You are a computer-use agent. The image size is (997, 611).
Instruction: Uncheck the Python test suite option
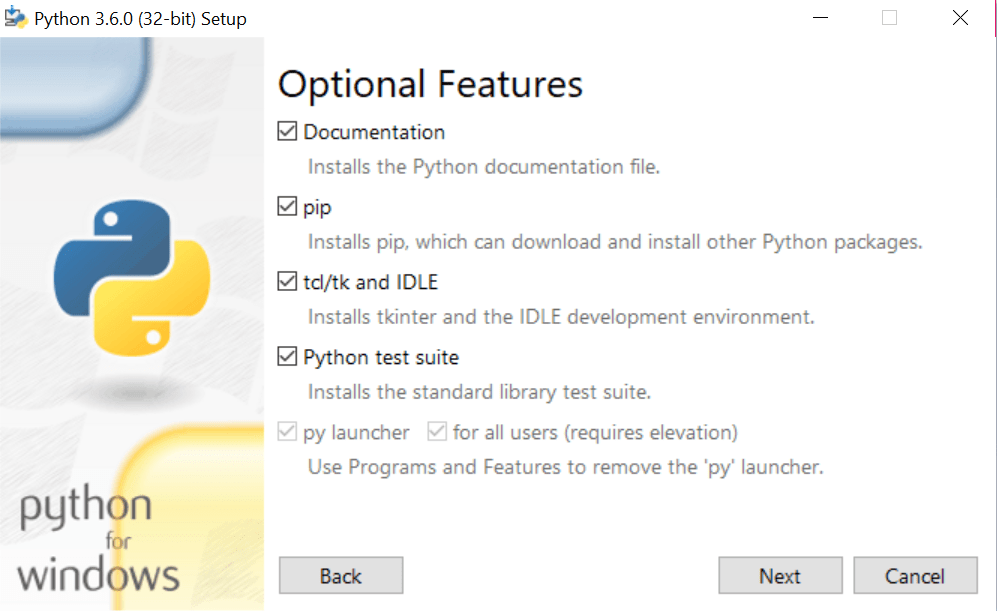point(286,356)
